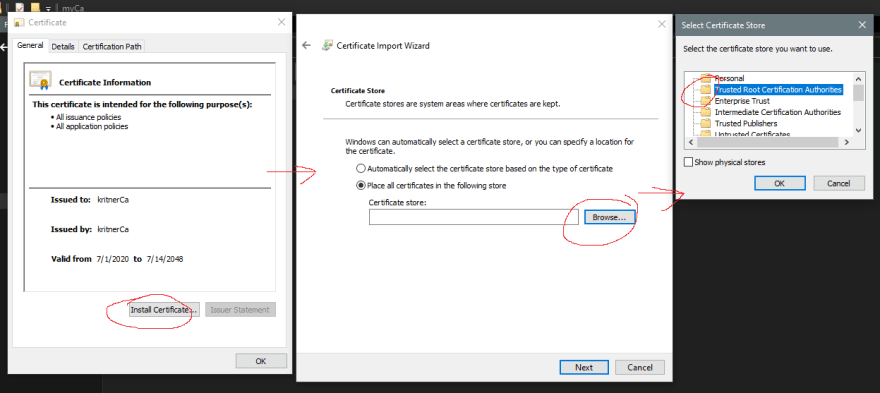Click Browse to pick a certificate store
880x393 pixels.
[x=609, y=217]
